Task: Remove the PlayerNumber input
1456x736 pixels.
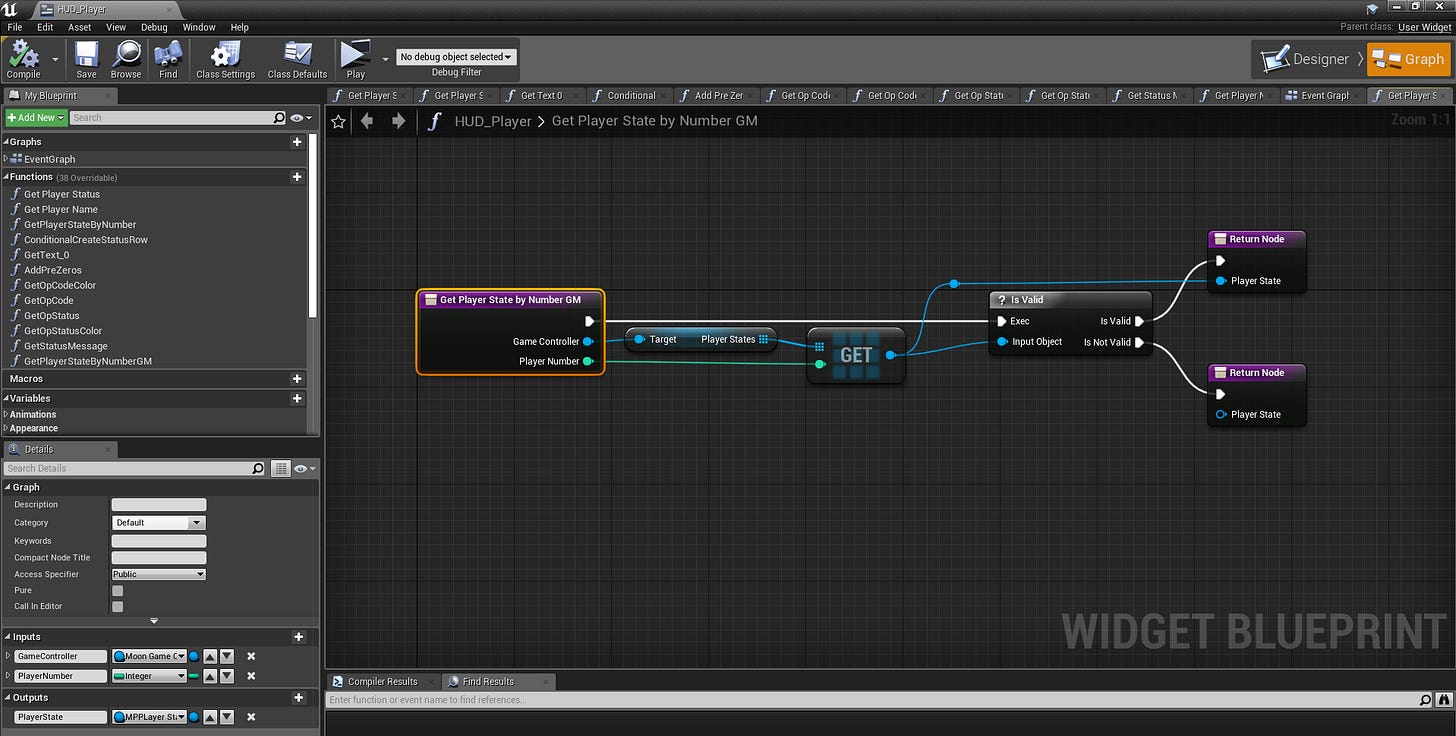Action: tap(251, 676)
